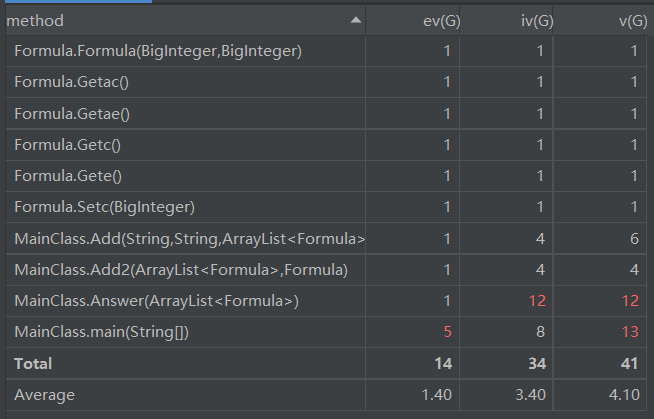
Task: Select the Formula.Setc(BigInteger) row
Action: click(104, 207)
